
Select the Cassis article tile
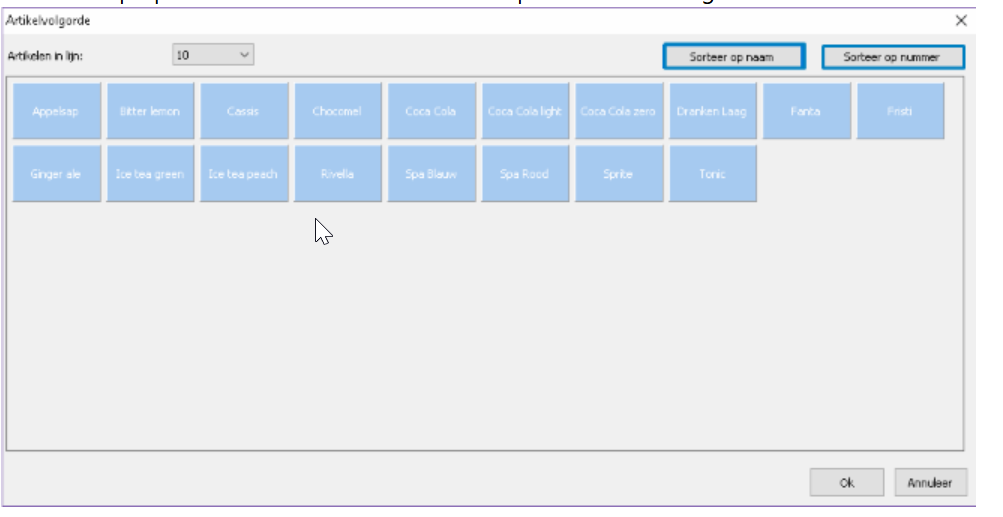click(244, 111)
